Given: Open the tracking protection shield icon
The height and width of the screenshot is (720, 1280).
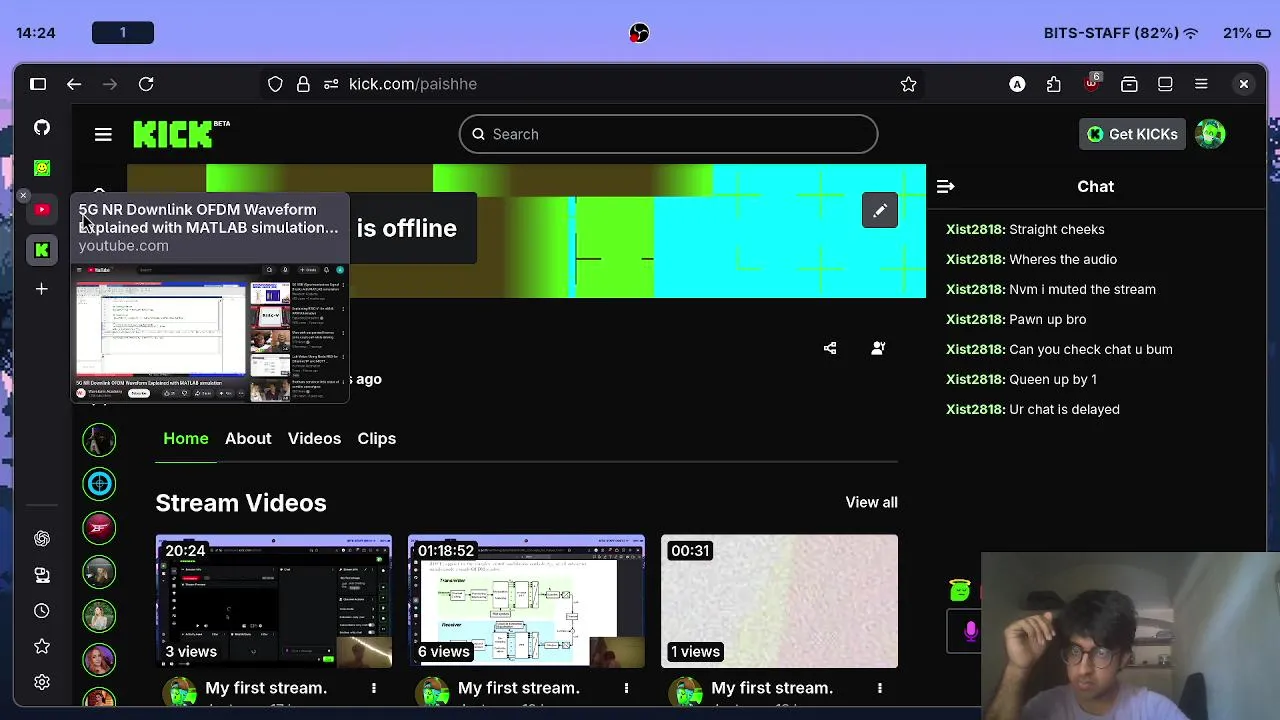Looking at the screenshot, I should pyautogui.click(x=275, y=84).
